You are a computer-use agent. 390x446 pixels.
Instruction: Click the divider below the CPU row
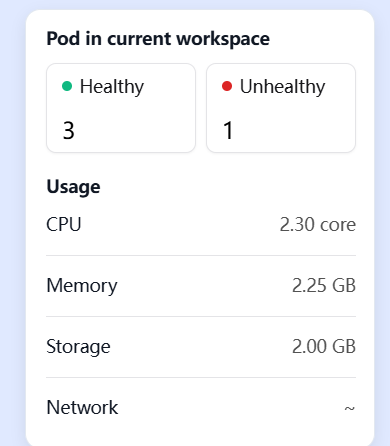point(201,256)
